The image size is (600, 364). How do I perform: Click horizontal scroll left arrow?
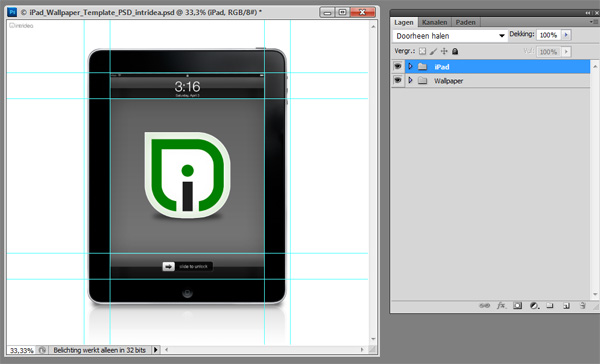(x=166, y=349)
